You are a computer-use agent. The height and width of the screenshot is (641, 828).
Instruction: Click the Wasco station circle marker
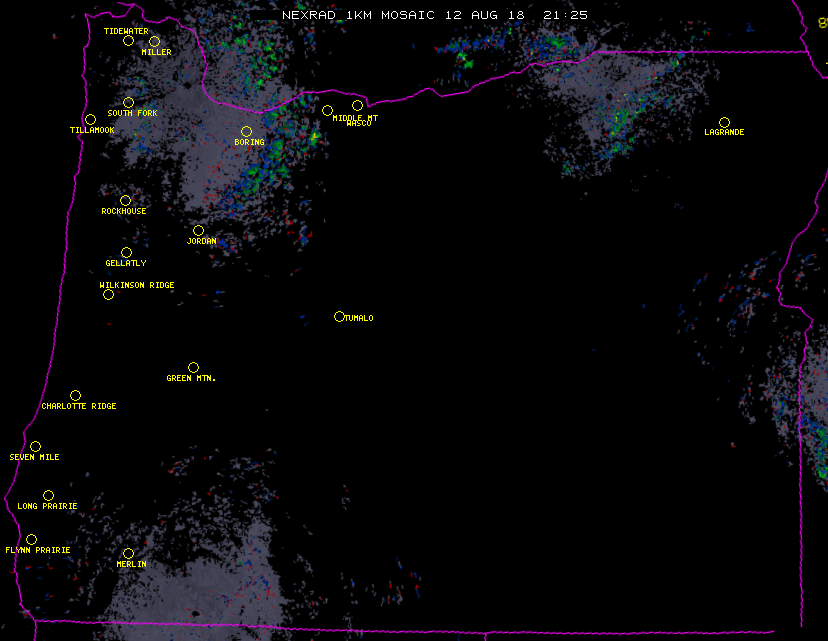pos(357,106)
